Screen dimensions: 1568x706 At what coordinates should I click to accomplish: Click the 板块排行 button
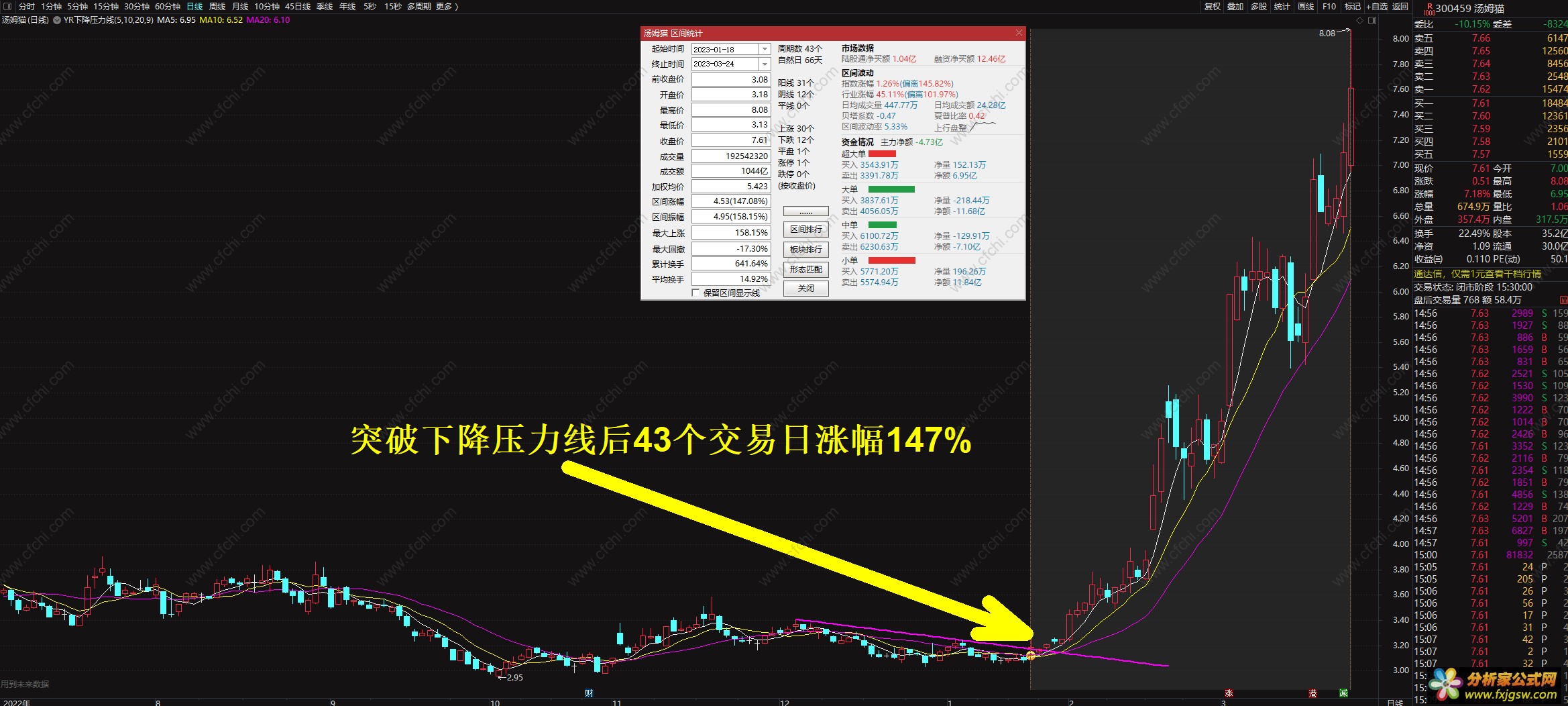(x=805, y=250)
